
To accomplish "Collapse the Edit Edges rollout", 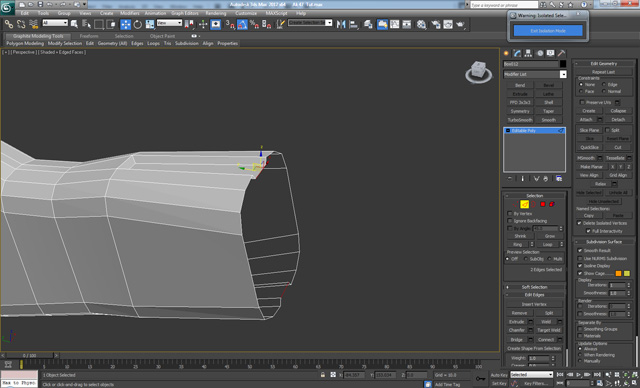I will coord(534,295).
